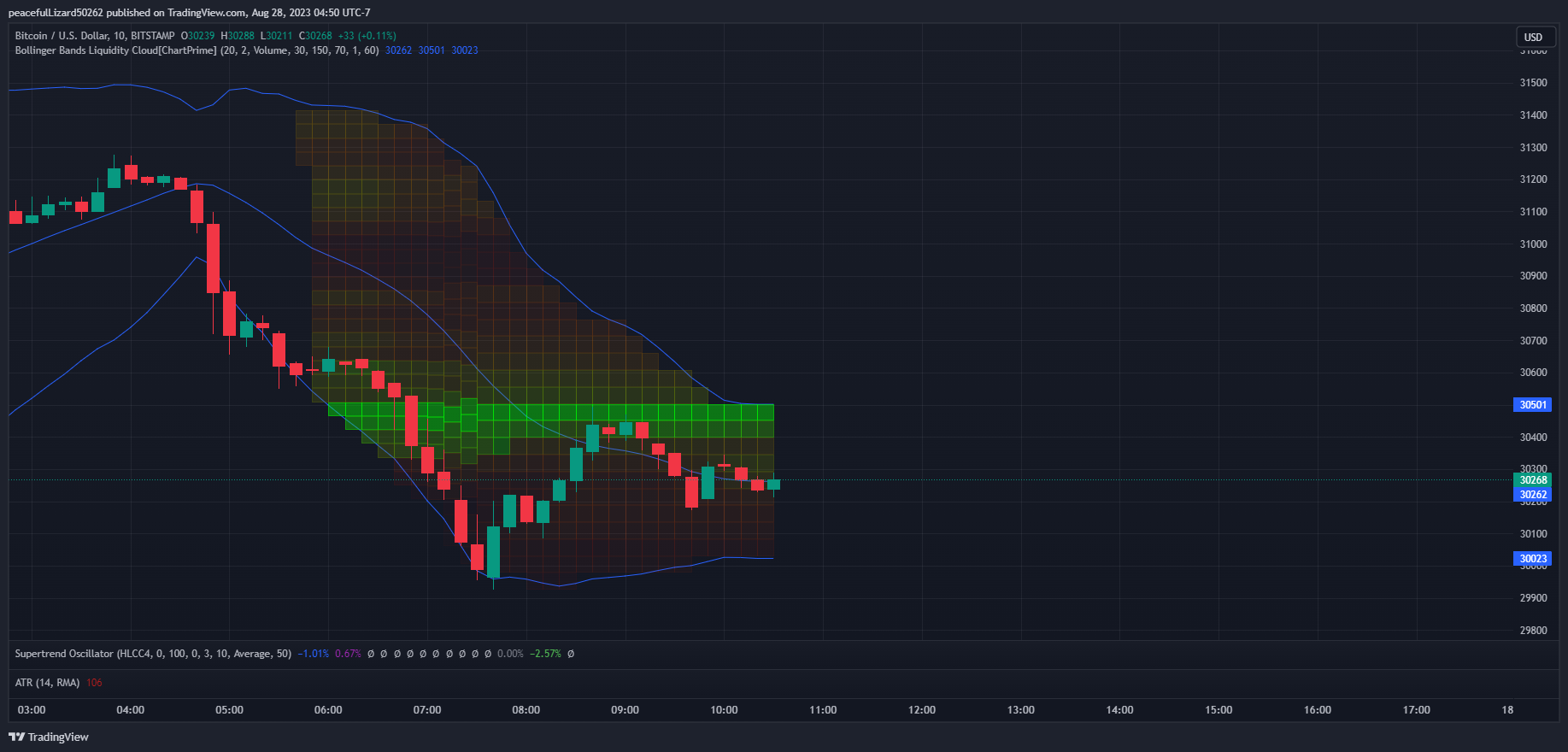The image size is (1568, 752).
Task: Click the 31000 price scale label
Action: tap(1533, 244)
